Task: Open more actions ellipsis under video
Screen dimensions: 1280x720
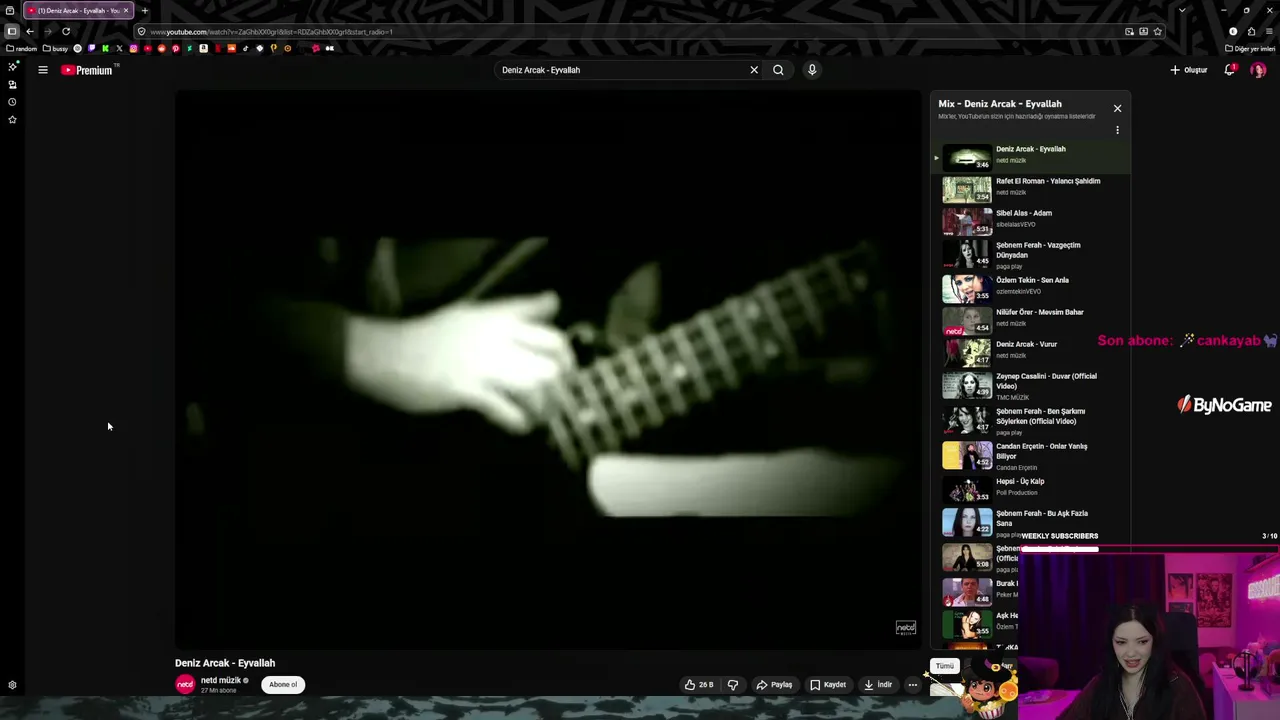Action: coord(912,685)
